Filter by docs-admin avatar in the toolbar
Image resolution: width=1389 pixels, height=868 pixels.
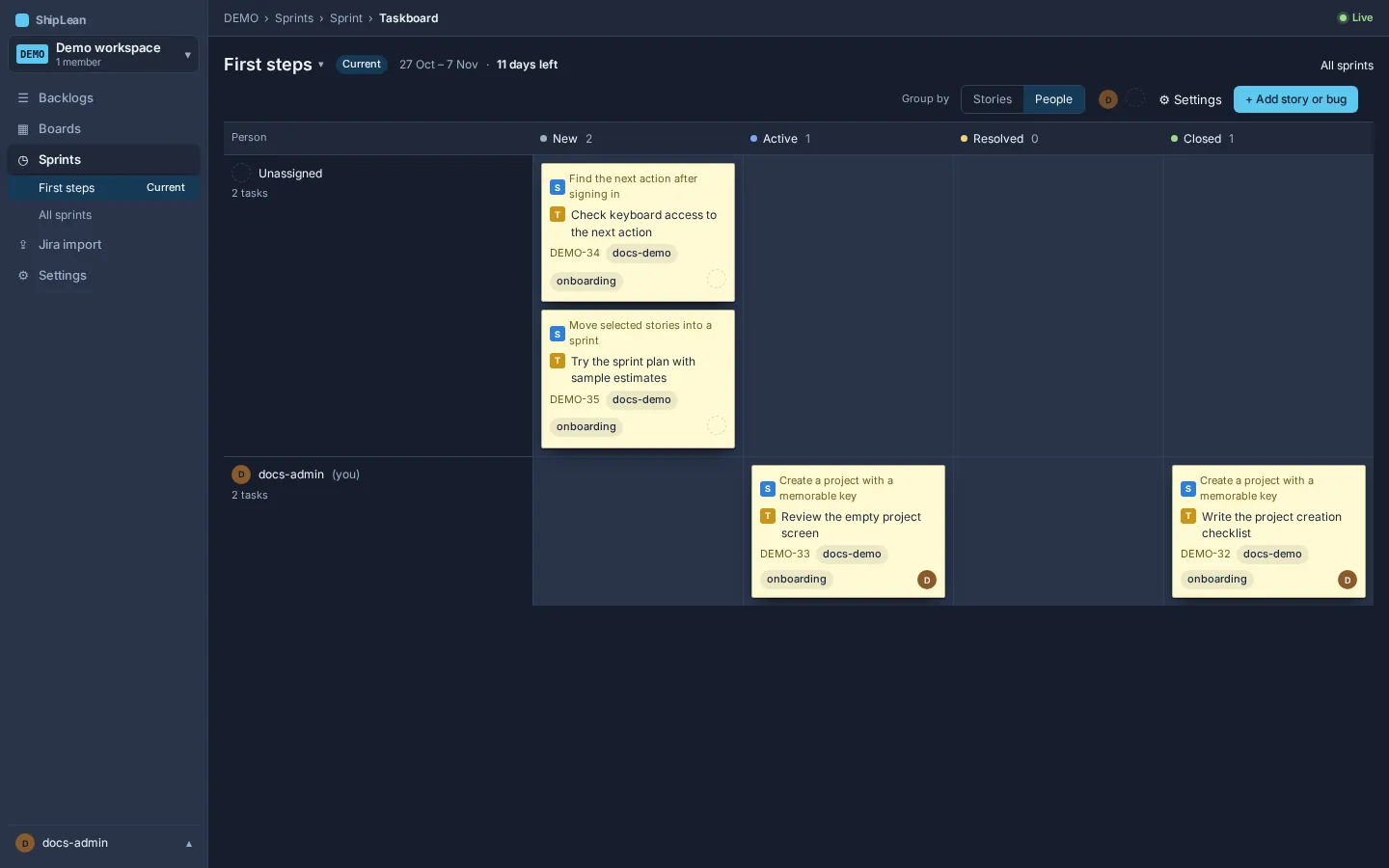click(x=1108, y=99)
